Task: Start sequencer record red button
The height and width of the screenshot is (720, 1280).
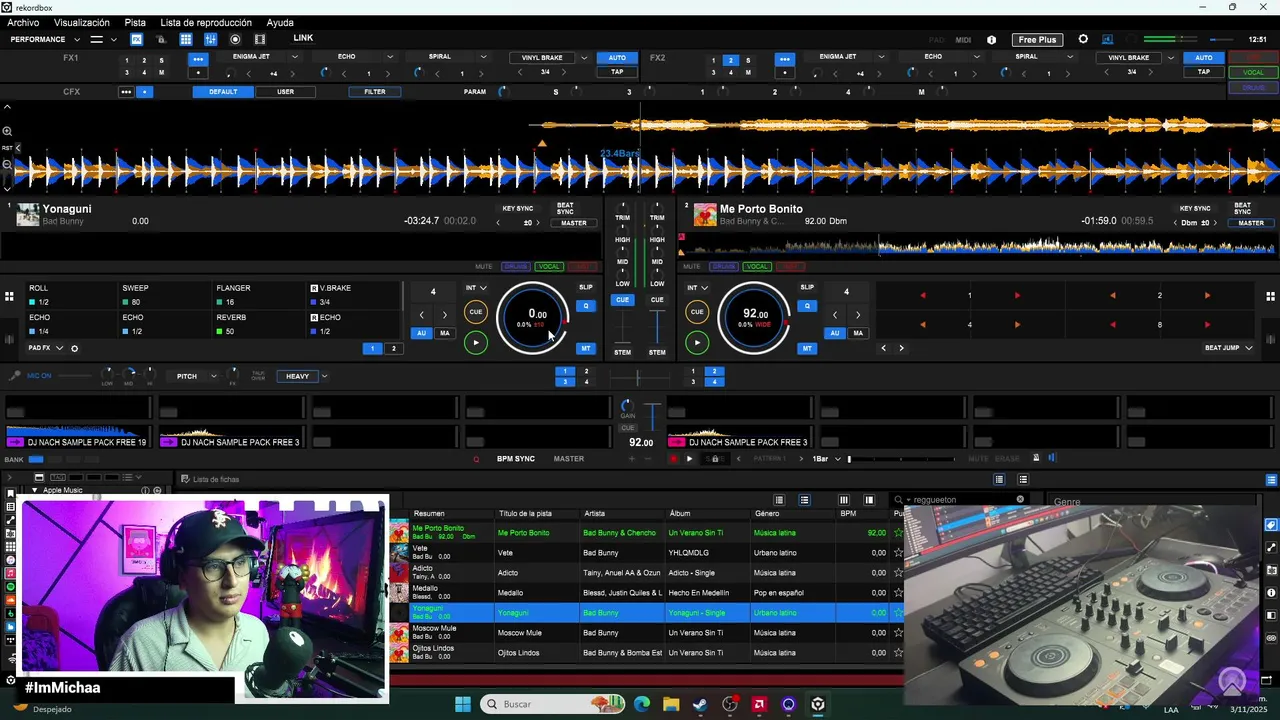Action: tap(673, 459)
